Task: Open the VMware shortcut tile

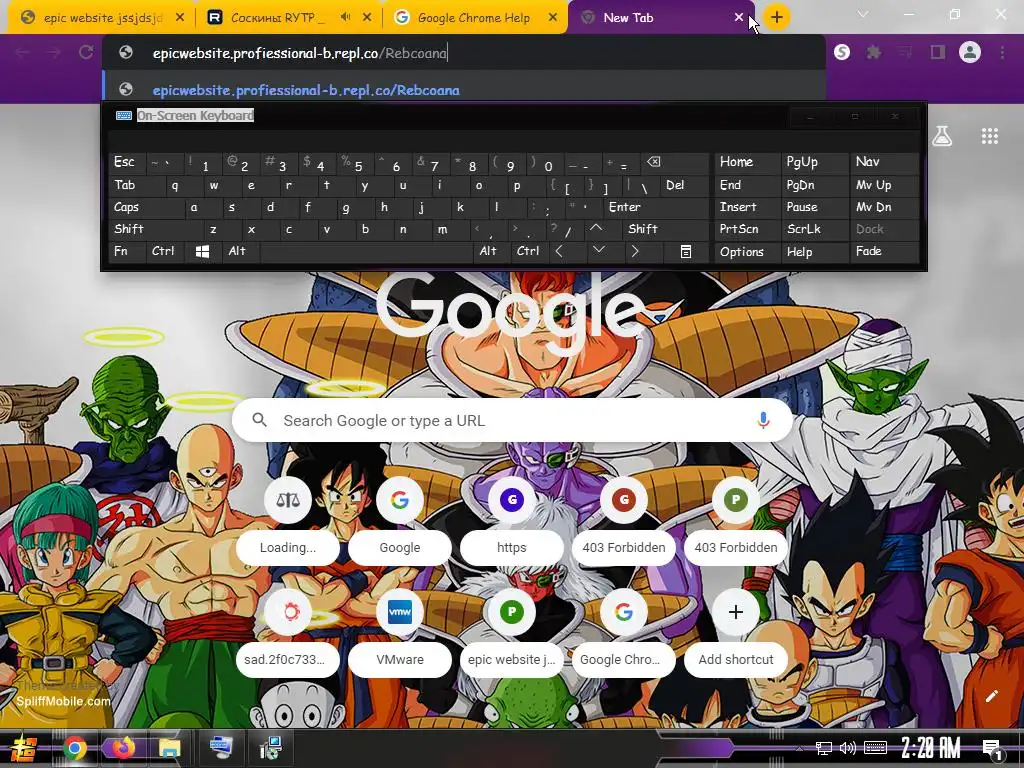Action: tap(400, 632)
